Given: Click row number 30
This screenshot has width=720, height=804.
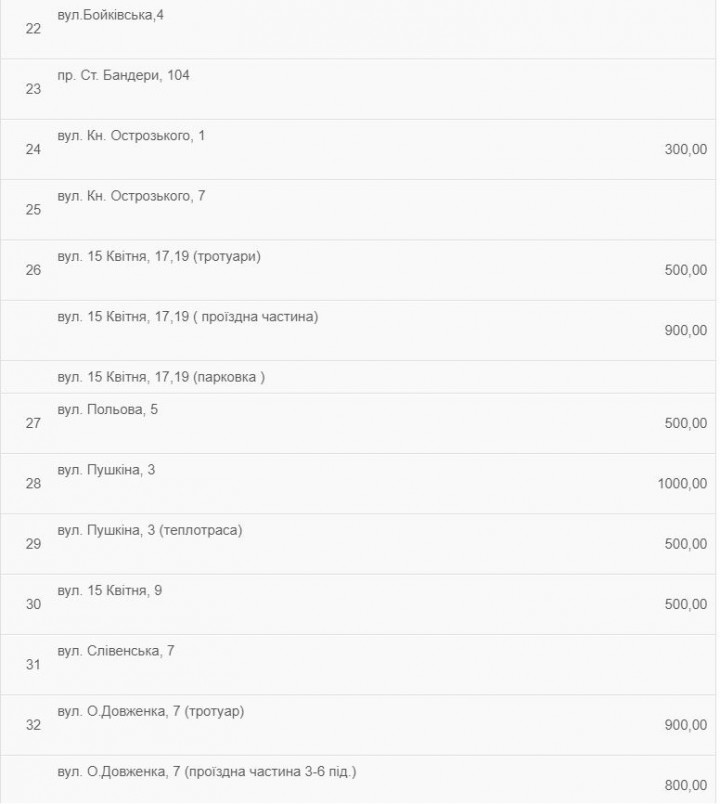Looking at the screenshot, I should click(x=33, y=605).
